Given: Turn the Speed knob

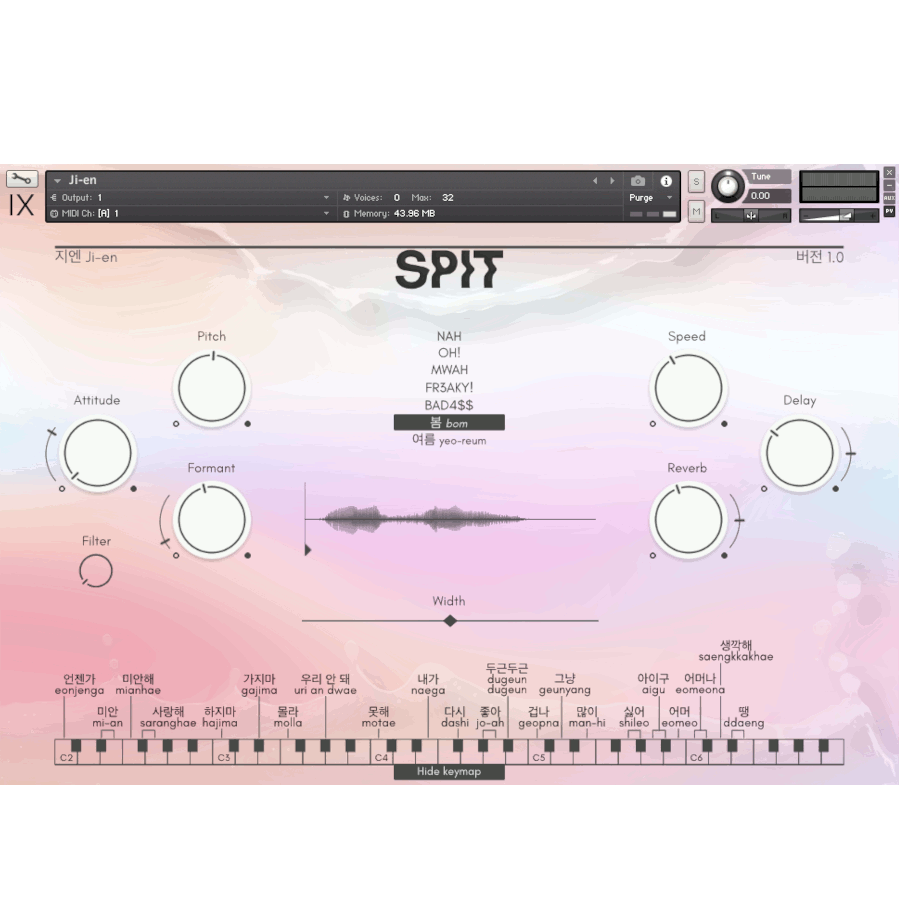Looking at the screenshot, I should tap(688, 389).
